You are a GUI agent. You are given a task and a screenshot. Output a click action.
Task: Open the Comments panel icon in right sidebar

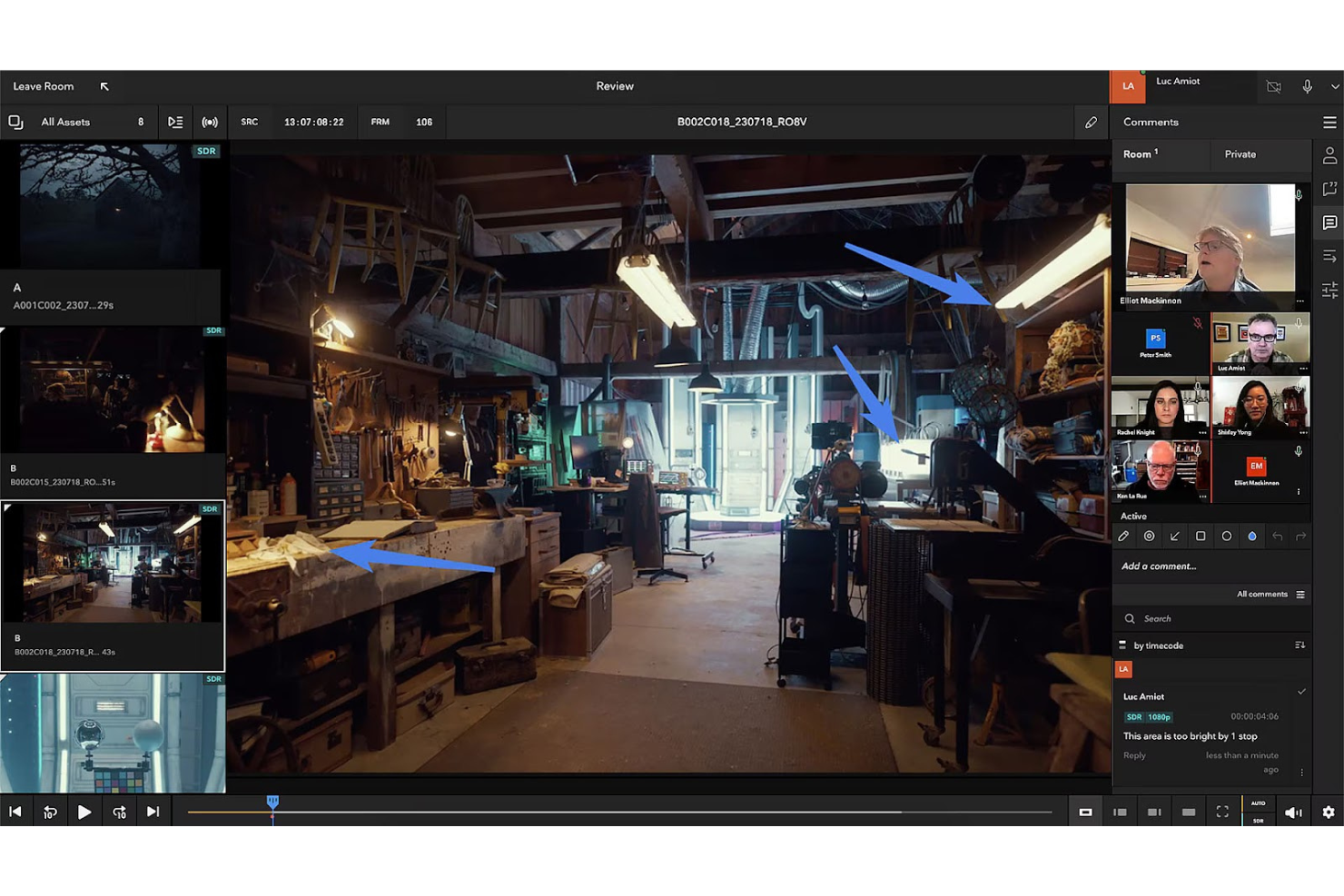[x=1329, y=222]
